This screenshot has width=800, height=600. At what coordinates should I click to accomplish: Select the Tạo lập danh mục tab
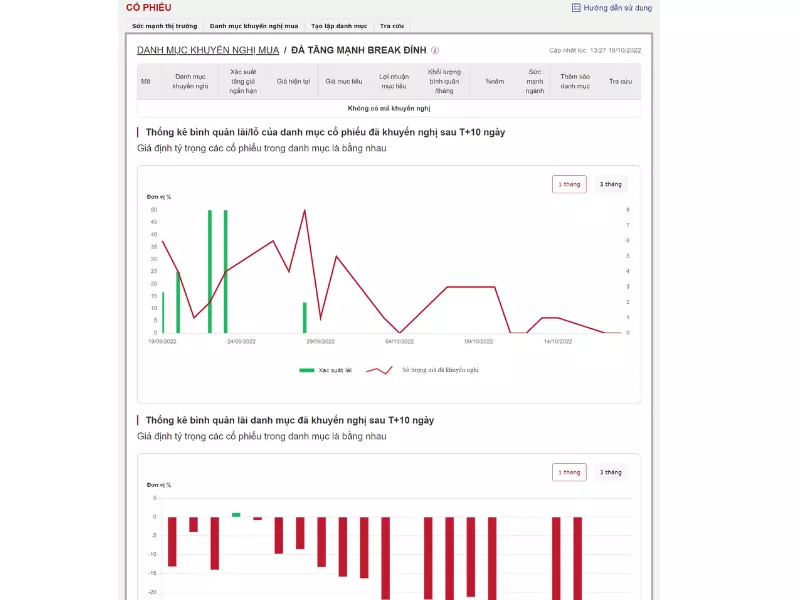tap(339, 26)
